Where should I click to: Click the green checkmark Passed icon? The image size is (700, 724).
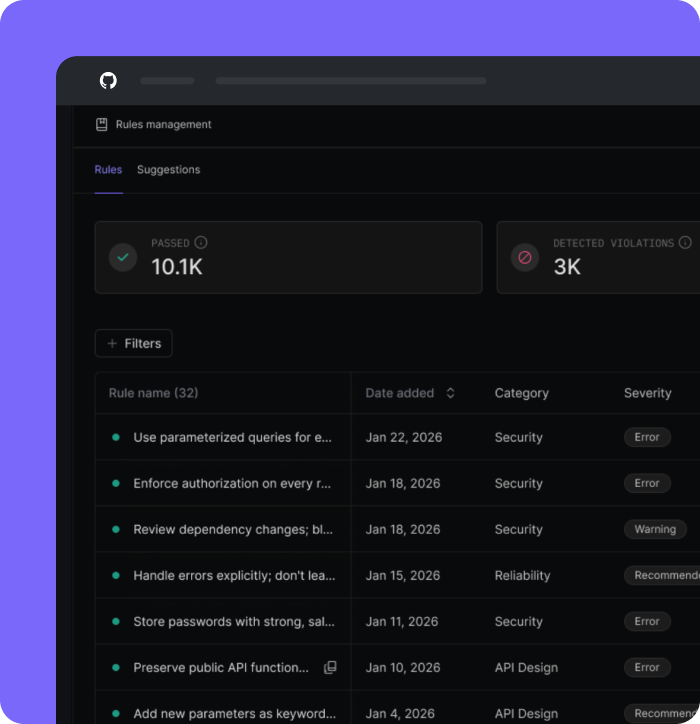[x=123, y=257]
